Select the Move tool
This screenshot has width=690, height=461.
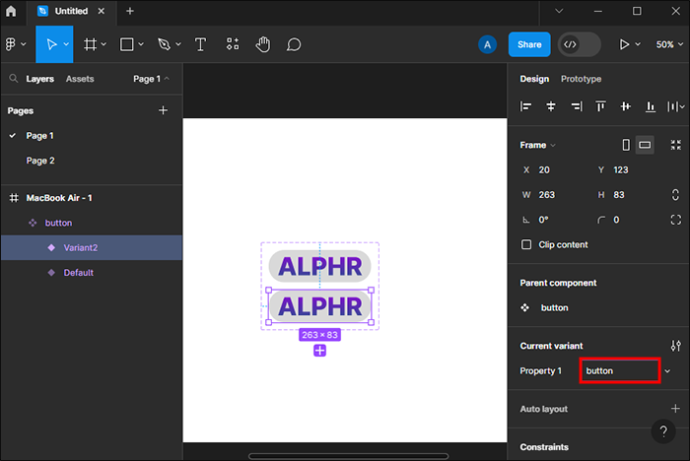tap(51, 44)
